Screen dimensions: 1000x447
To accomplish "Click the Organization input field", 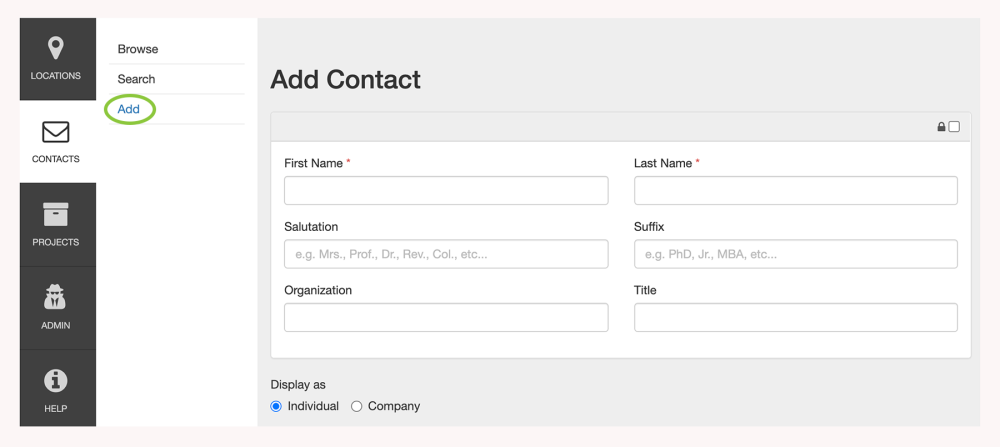I will tap(446, 317).
